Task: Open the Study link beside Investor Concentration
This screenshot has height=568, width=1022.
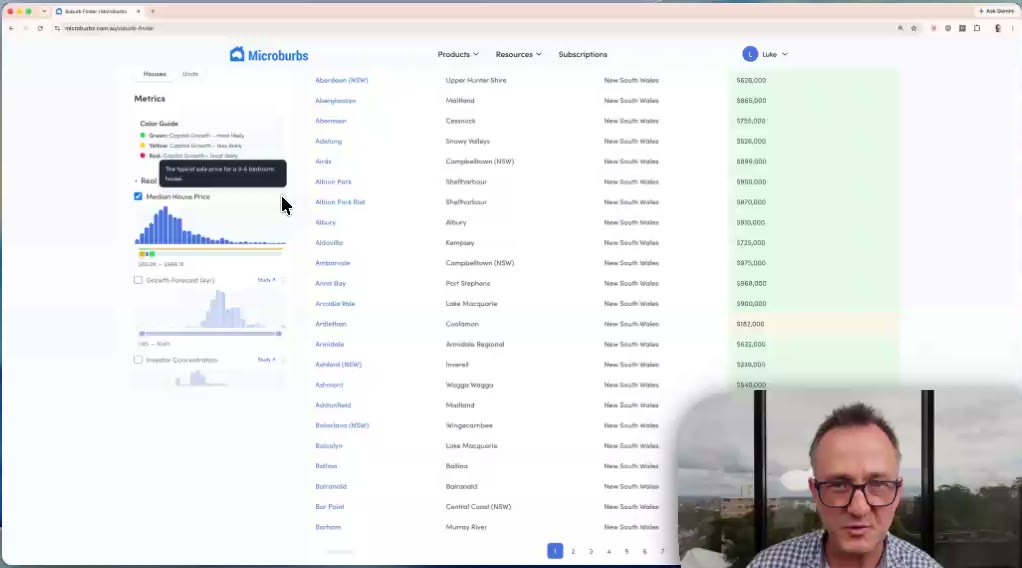Action: pos(267,359)
